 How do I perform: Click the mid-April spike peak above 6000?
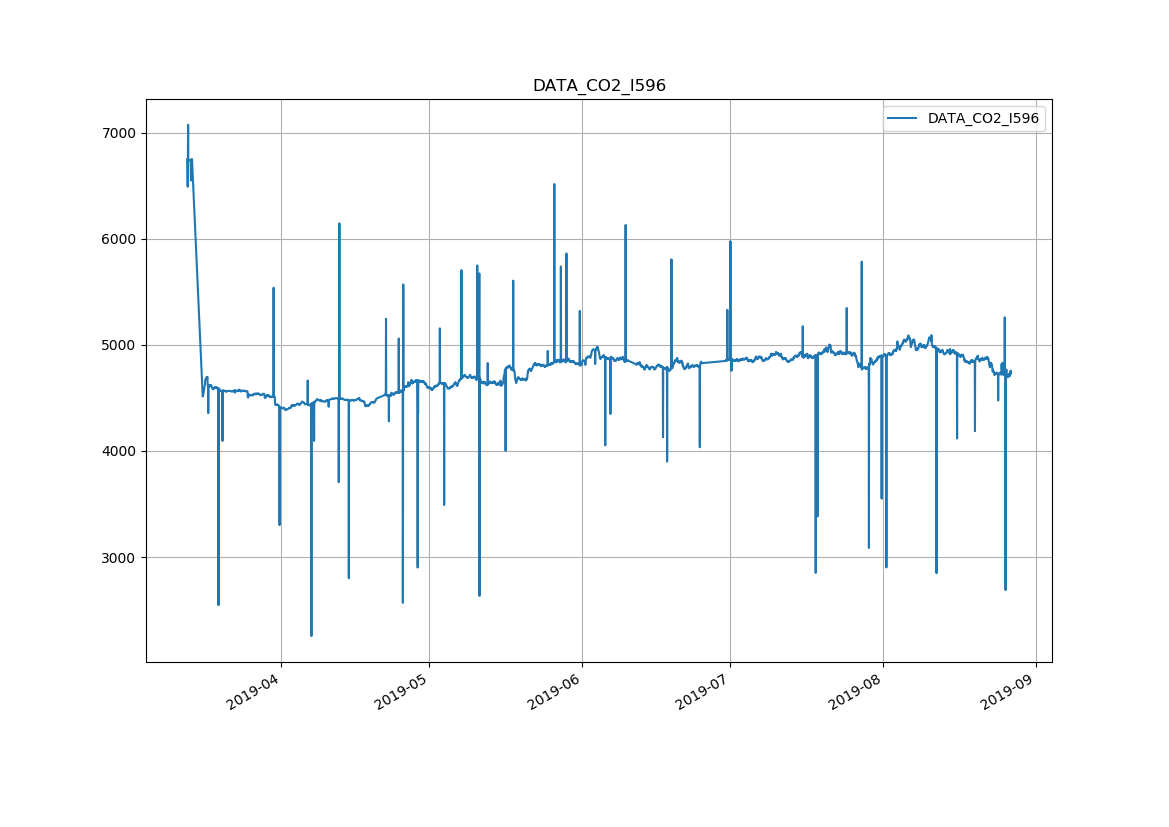339,224
